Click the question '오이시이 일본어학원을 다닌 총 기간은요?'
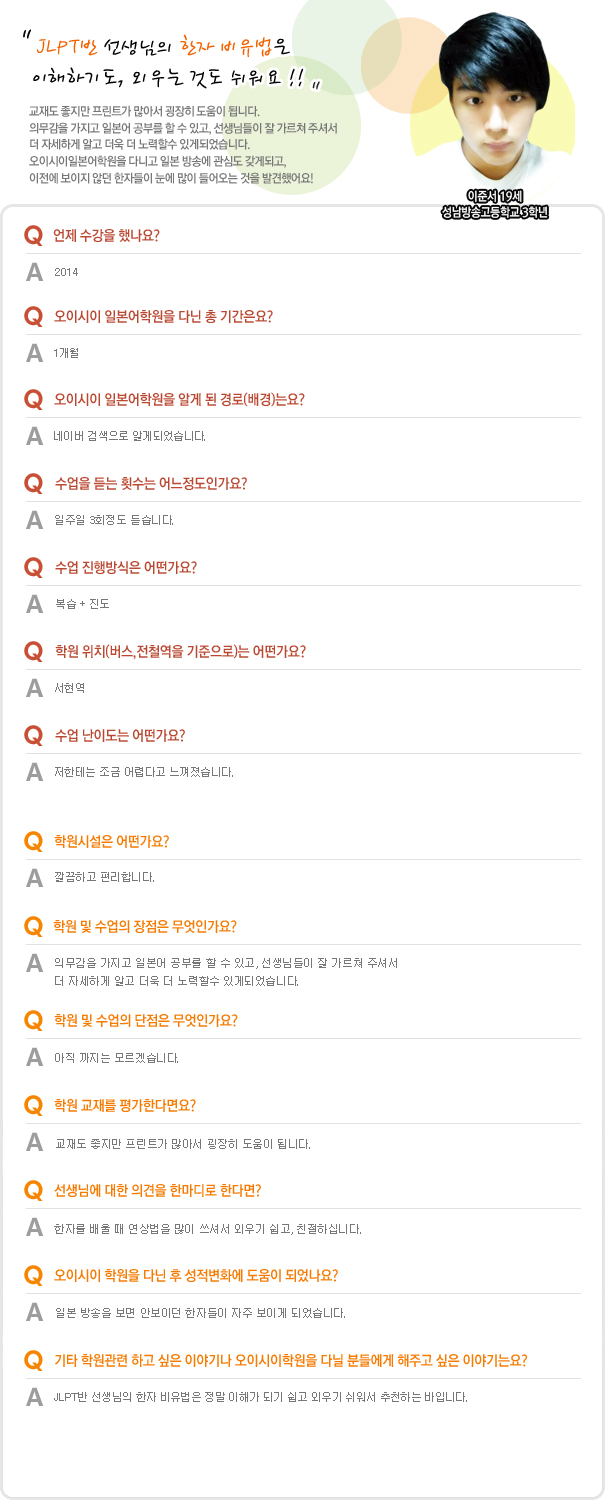Image resolution: width=605 pixels, height=1500 pixels. pyautogui.click(x=164, y=317)
